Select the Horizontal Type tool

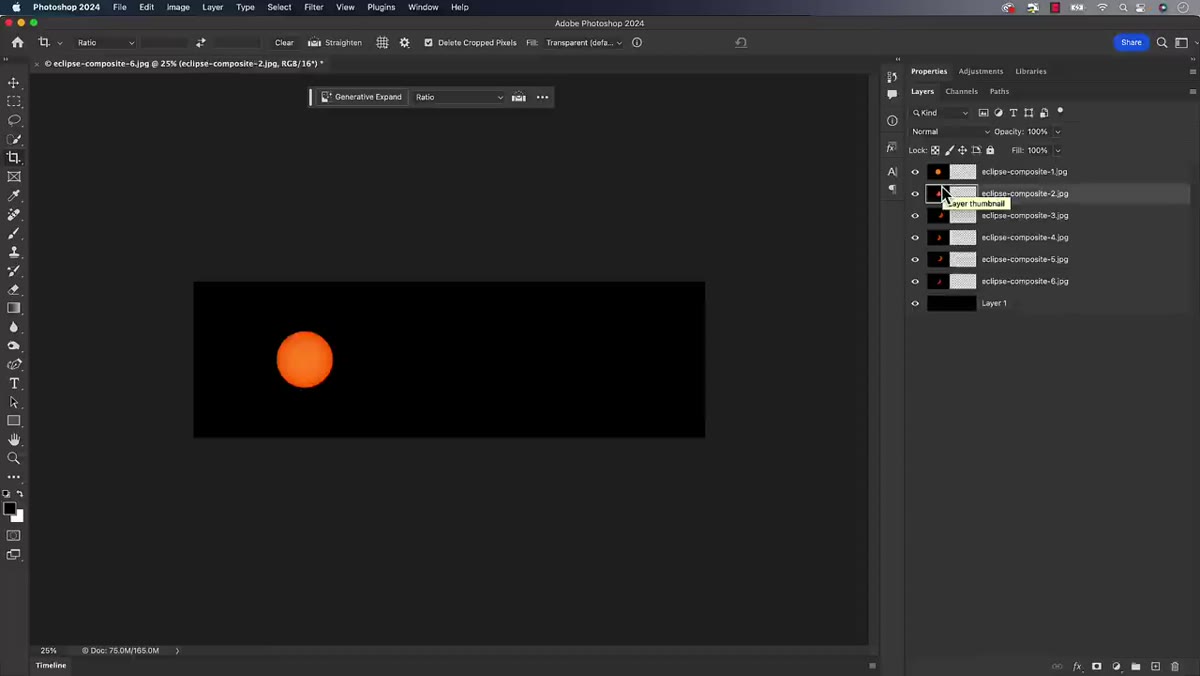(14, 384)
